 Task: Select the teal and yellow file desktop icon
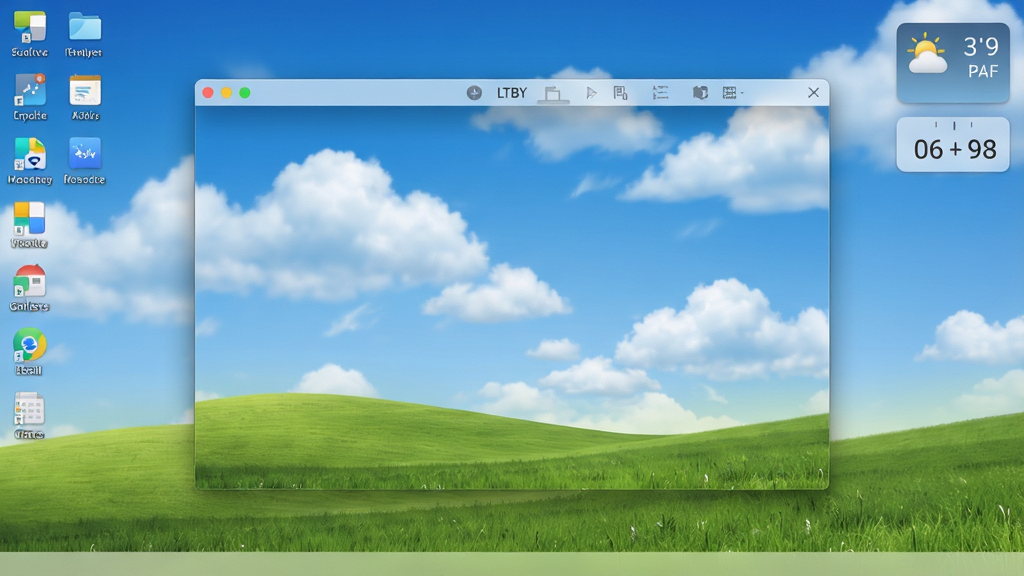[30, 154]
